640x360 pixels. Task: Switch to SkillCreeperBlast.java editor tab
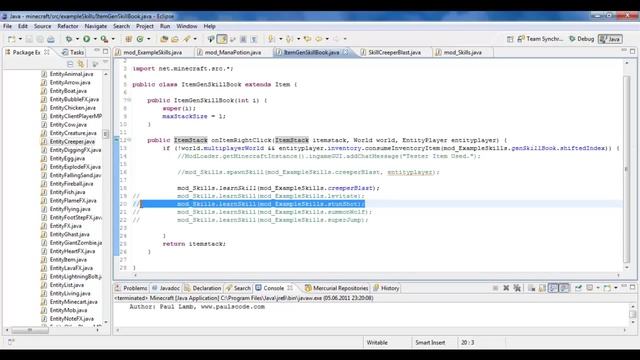(x=394, y=52)
